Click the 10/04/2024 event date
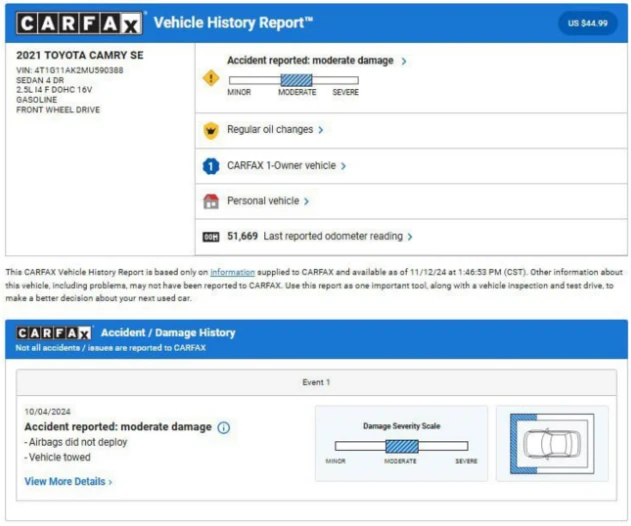The image size is (631, 526). pyautogui.click(x=47, y=412)
